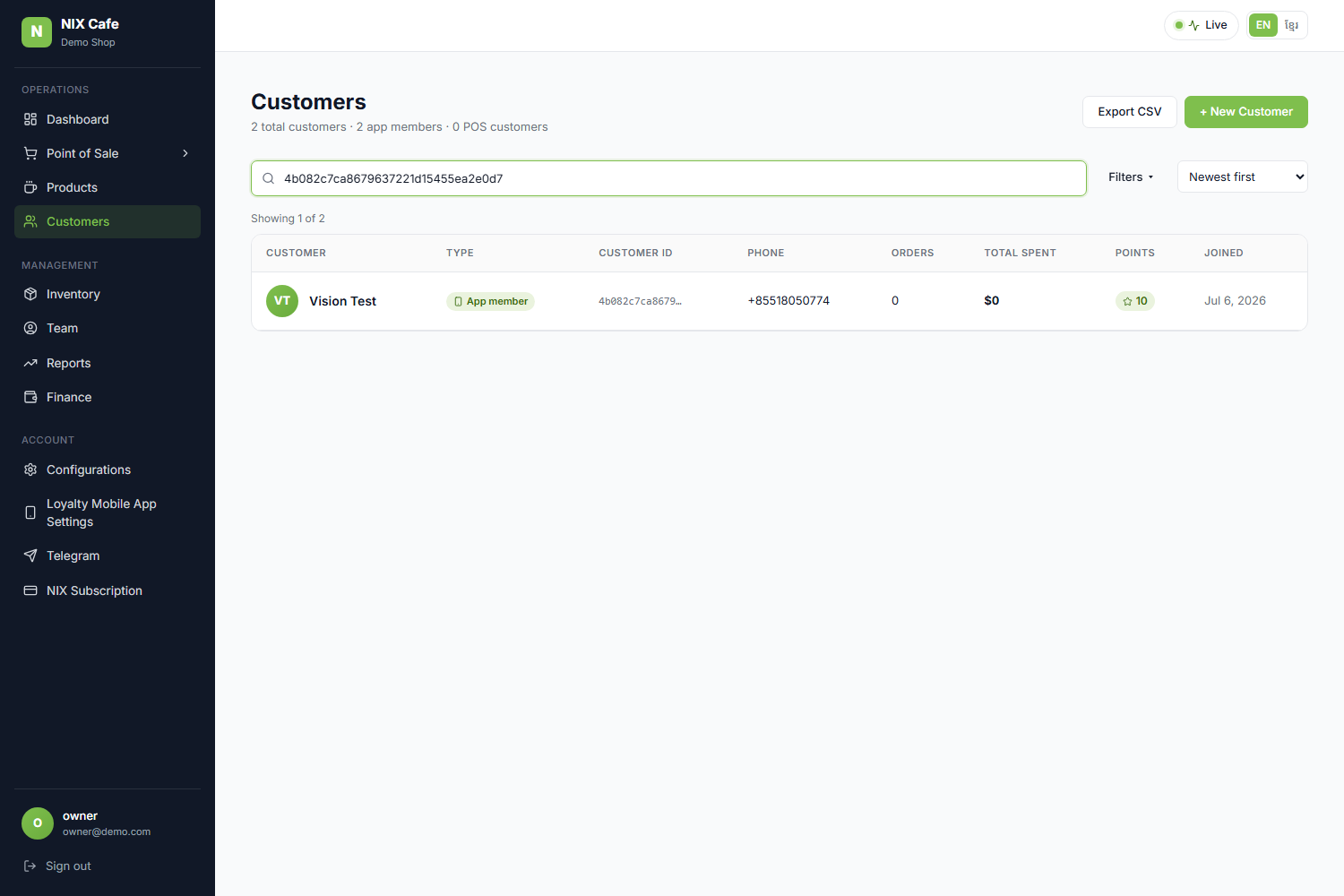Image resolution: width=1344 pixels, height=896 pixels.
Task: Go to Inventory section
Action: (108, 294)
